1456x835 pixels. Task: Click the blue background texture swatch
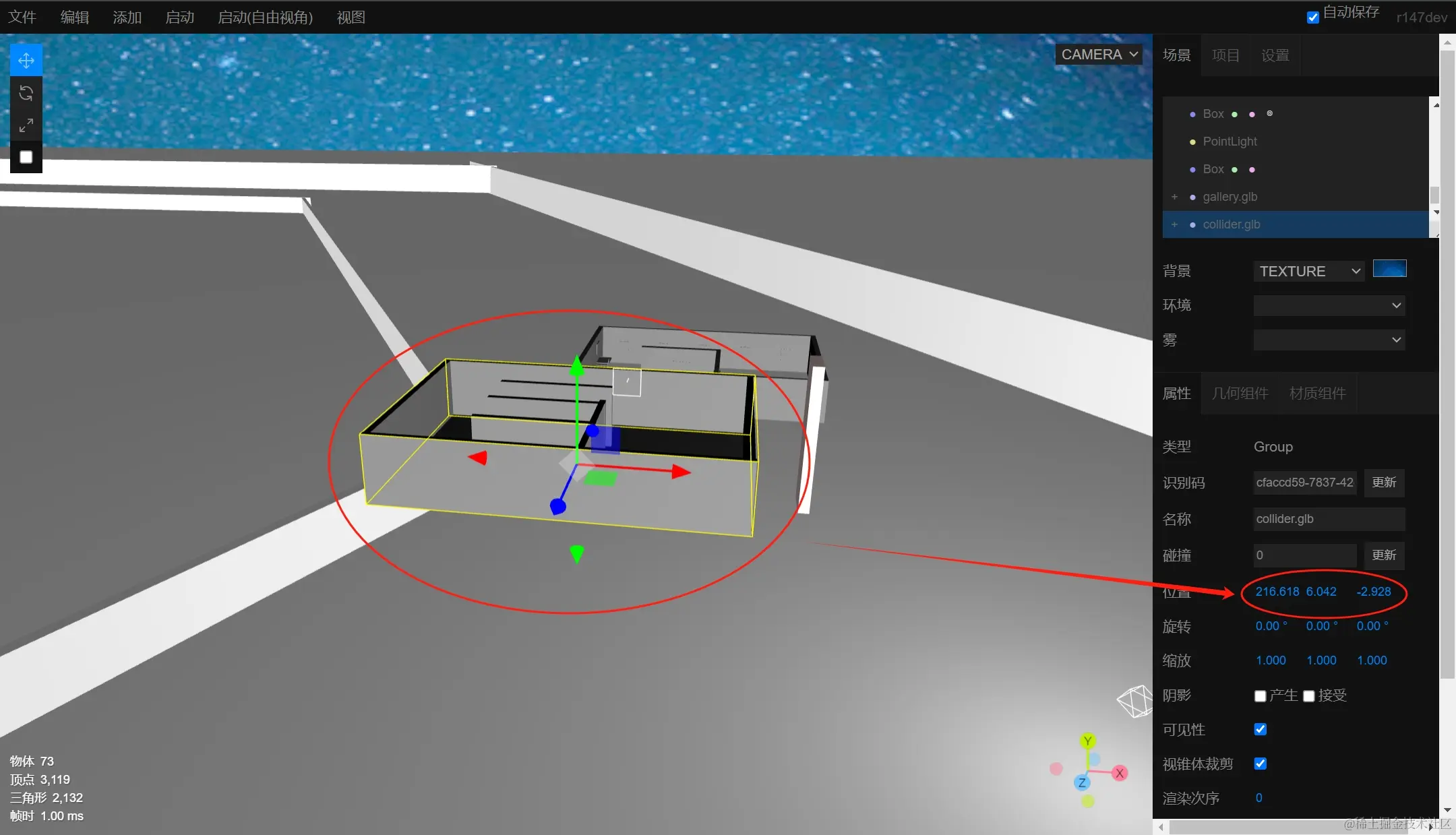1389,269
